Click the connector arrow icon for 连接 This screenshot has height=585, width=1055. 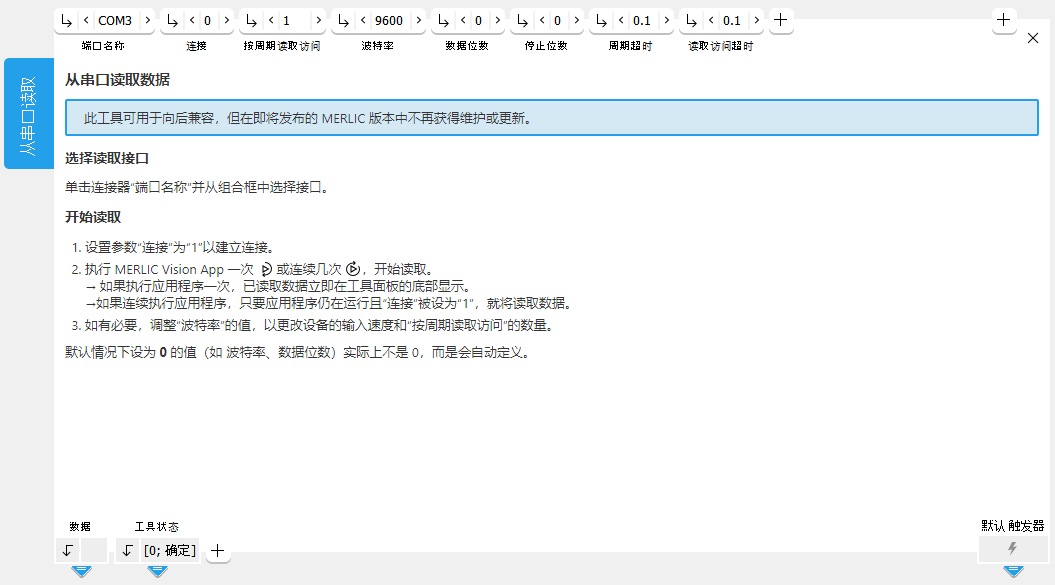[x=174, y=20]
